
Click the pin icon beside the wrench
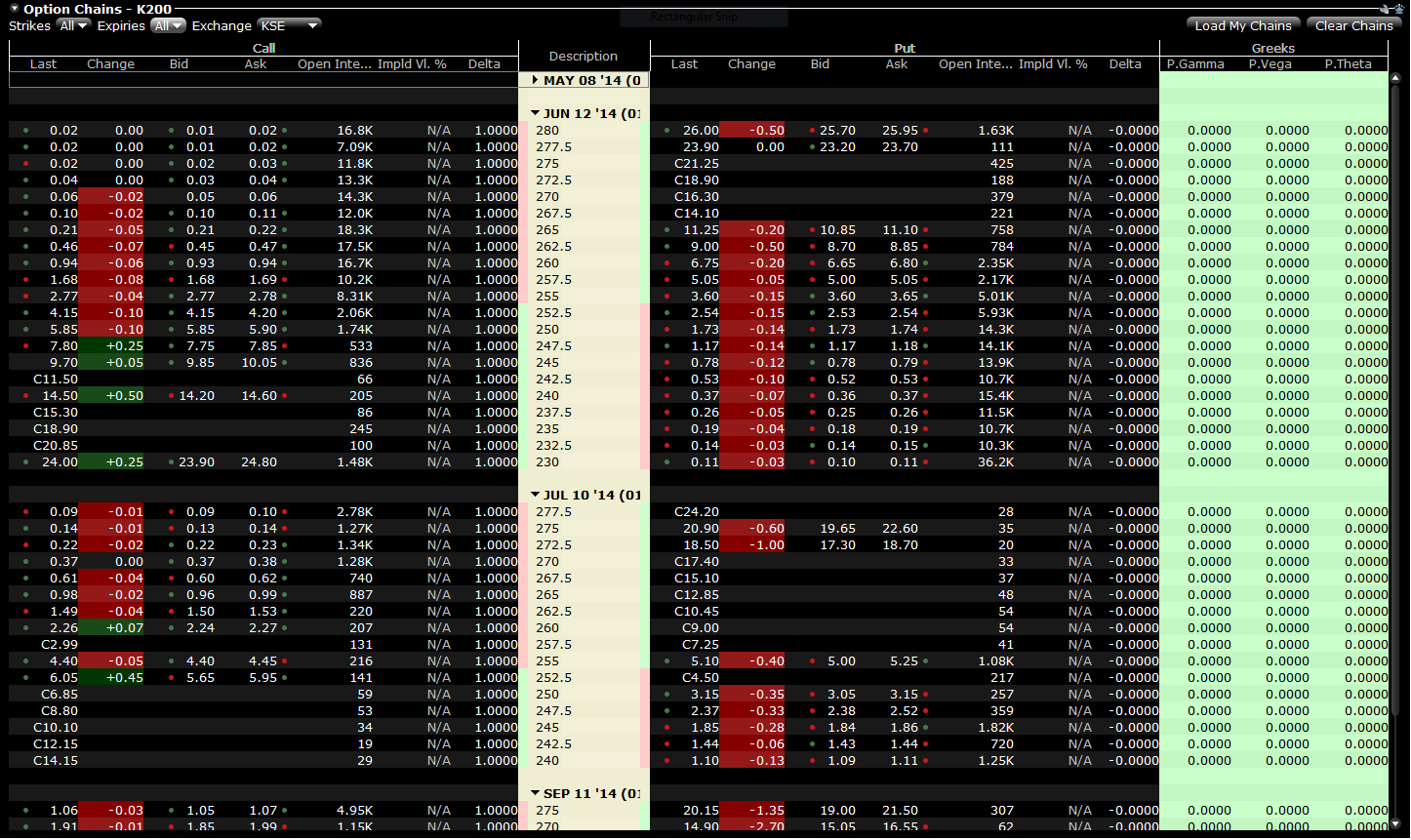[1397, 8]
